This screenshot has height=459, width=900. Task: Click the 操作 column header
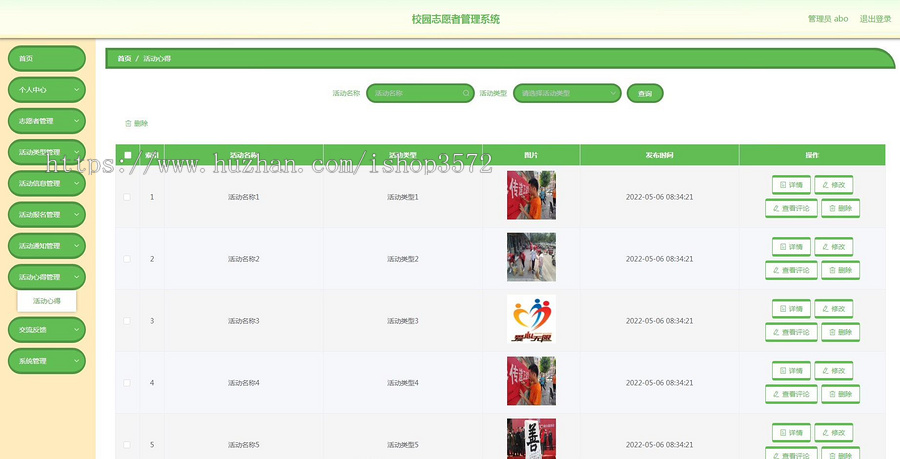(812, 155)
